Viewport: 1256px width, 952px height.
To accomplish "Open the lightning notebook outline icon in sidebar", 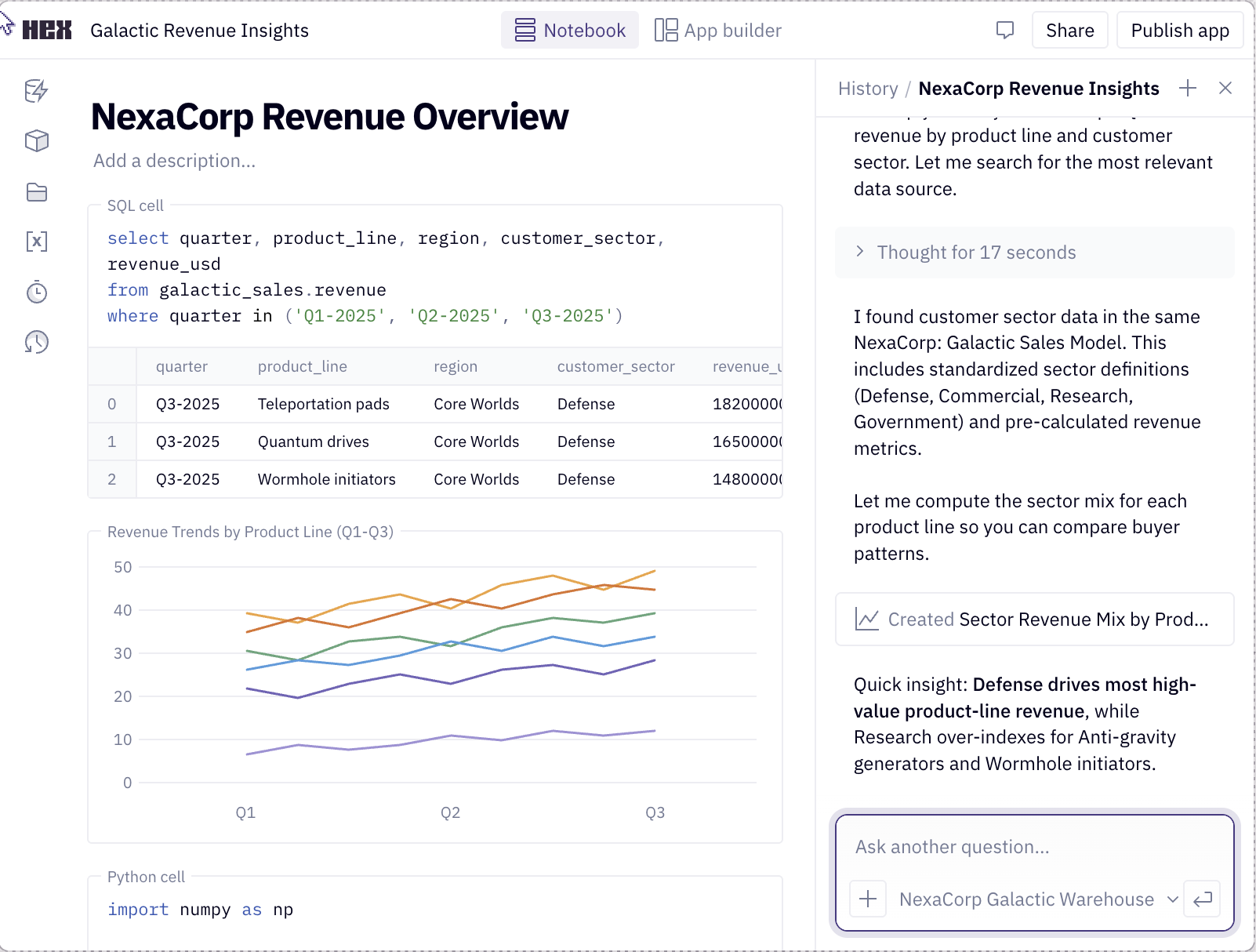I will click(37, 91).
